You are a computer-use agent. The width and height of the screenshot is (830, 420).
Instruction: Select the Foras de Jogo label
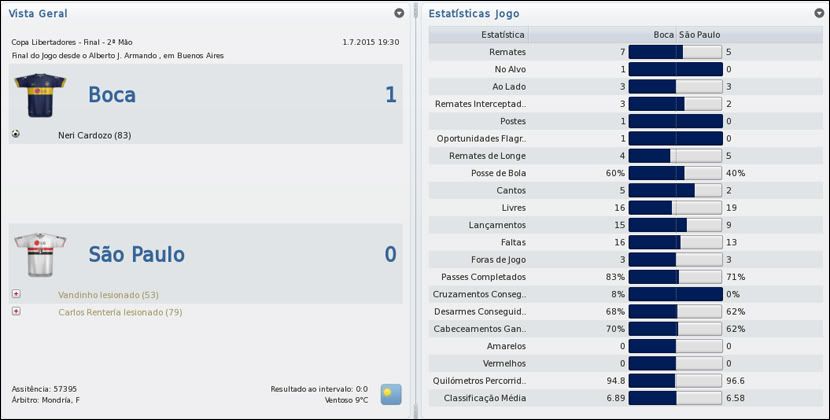coord(498,260)
